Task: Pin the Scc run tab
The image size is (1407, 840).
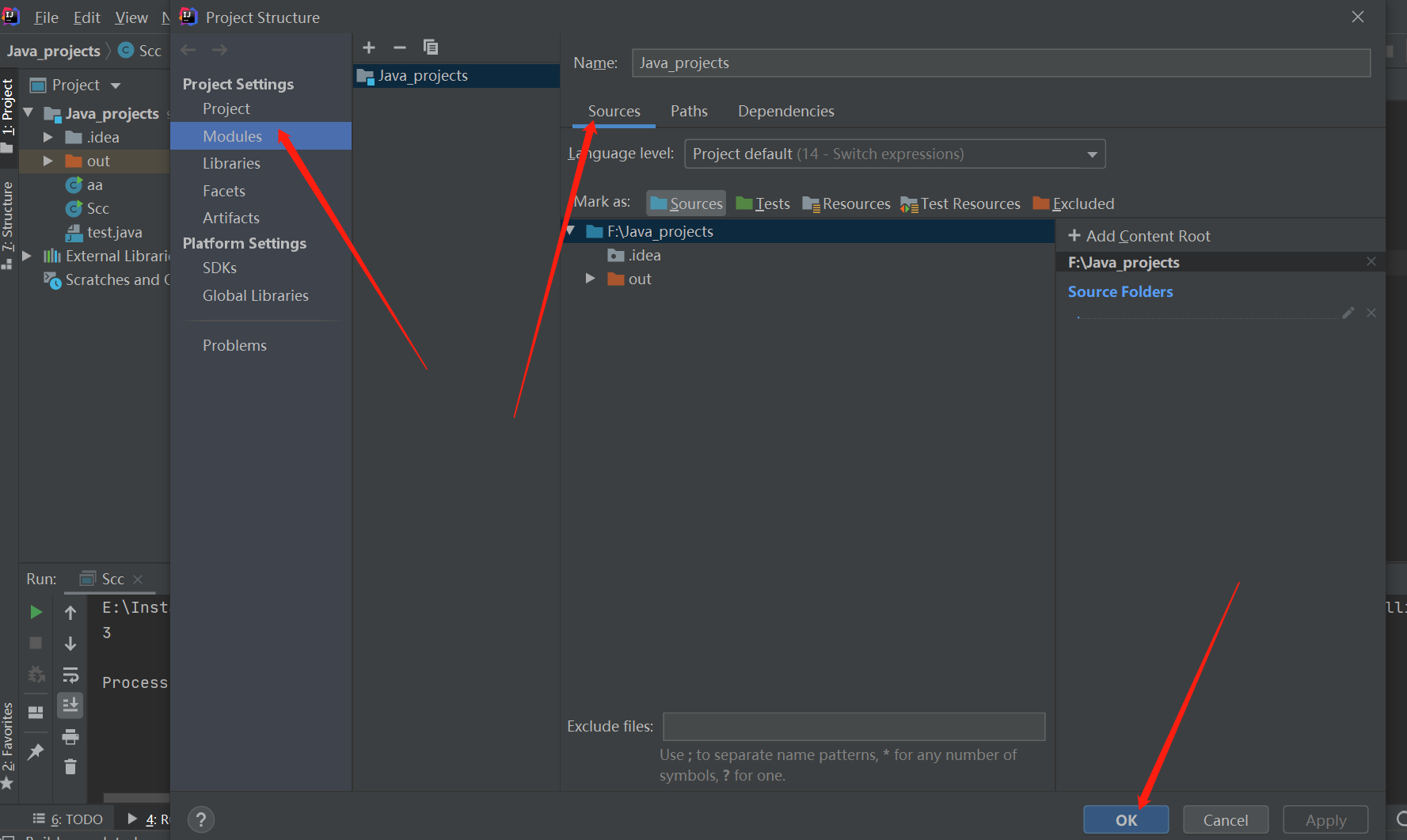Action: 35,751
